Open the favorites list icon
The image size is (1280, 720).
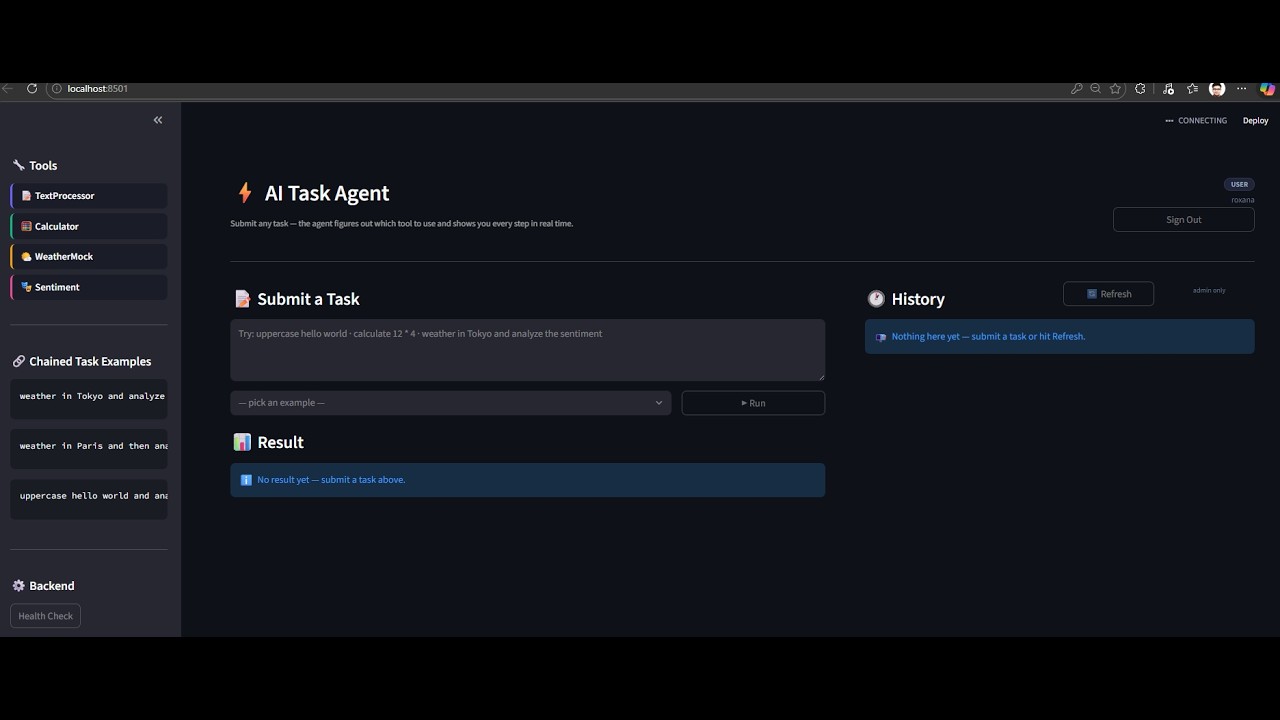coord(1192,89)
